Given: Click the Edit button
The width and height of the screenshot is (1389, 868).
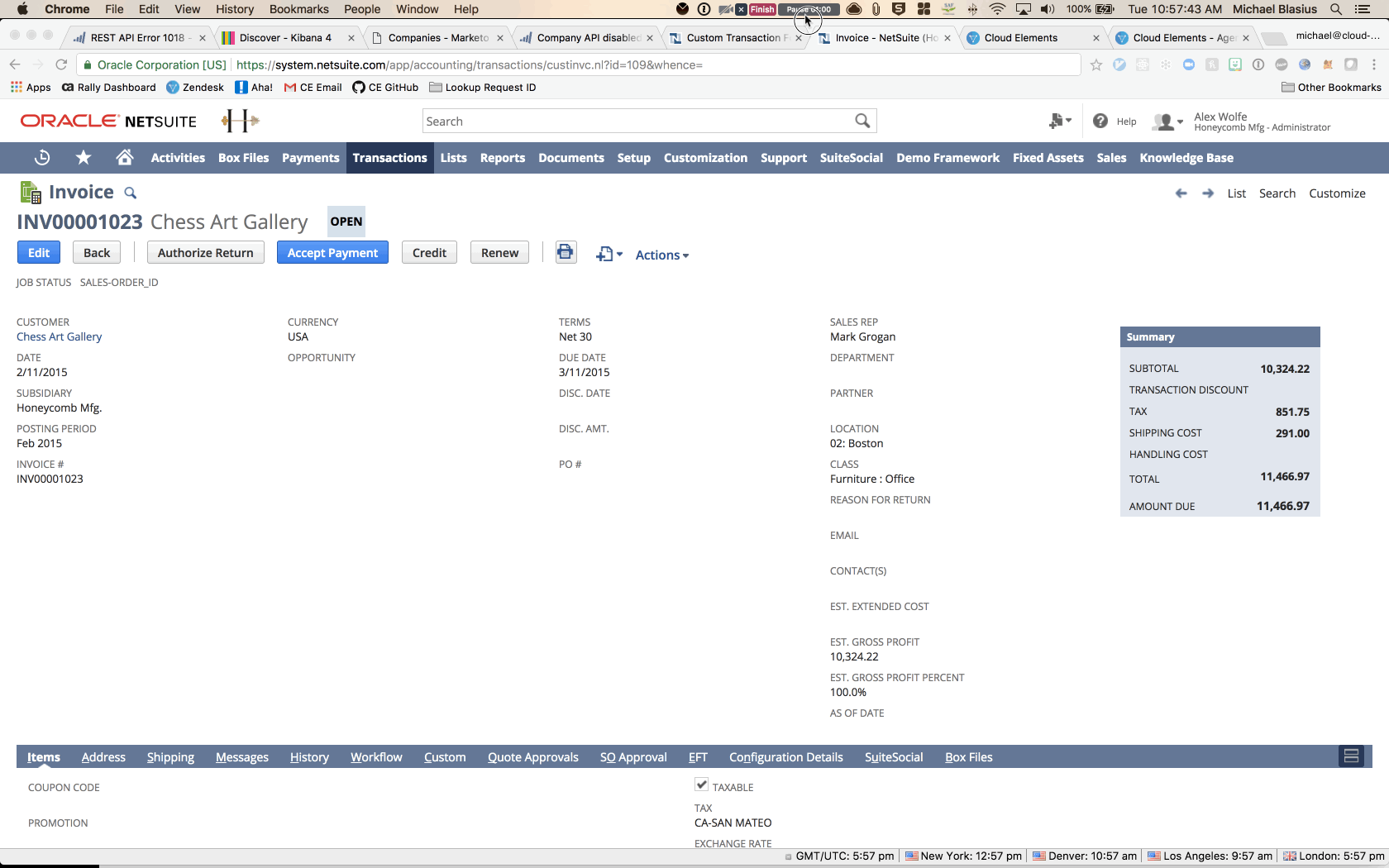Looking at the screenshot, I should tap(39, 253).
